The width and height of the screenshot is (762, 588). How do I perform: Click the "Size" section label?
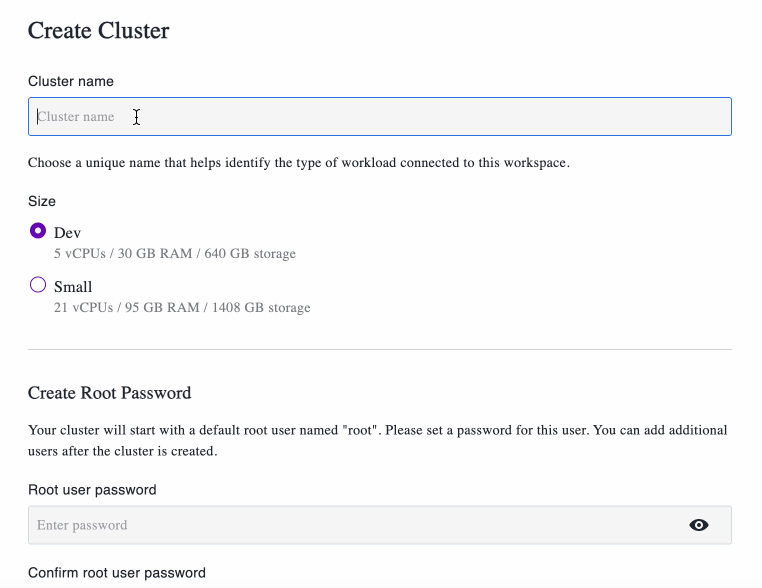[x=42, y=201]
